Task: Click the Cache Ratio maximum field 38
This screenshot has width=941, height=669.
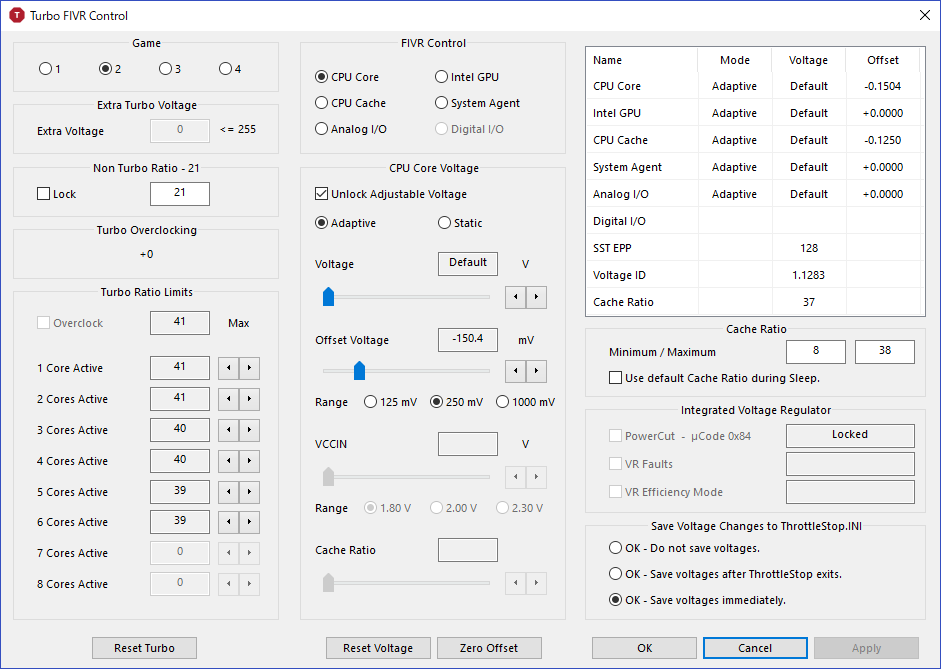Action: [885, 352]
